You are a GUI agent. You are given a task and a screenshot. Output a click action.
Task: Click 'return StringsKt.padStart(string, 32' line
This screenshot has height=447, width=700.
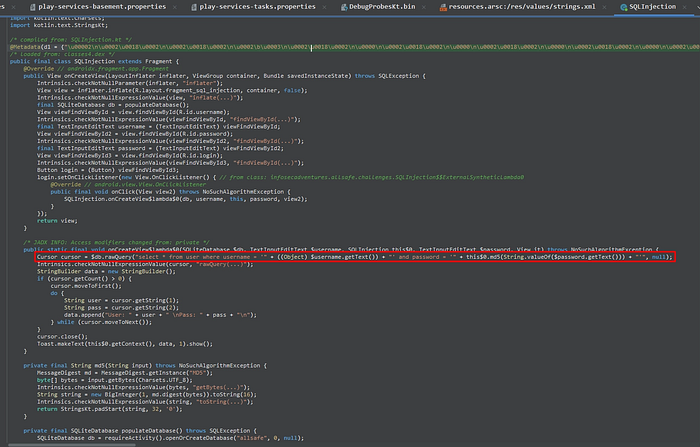109,409
